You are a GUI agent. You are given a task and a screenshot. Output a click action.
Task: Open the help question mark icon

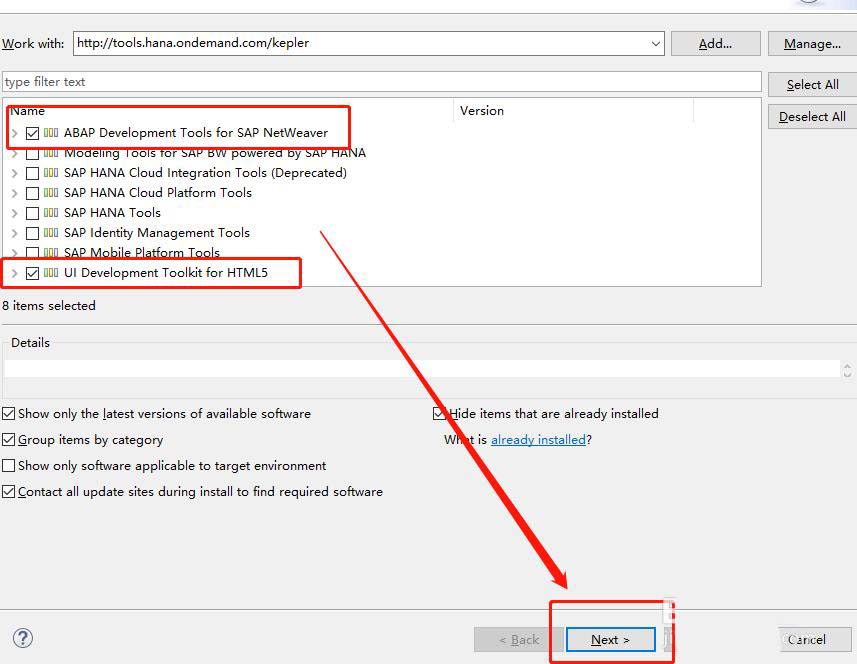(x=23, y=638)
